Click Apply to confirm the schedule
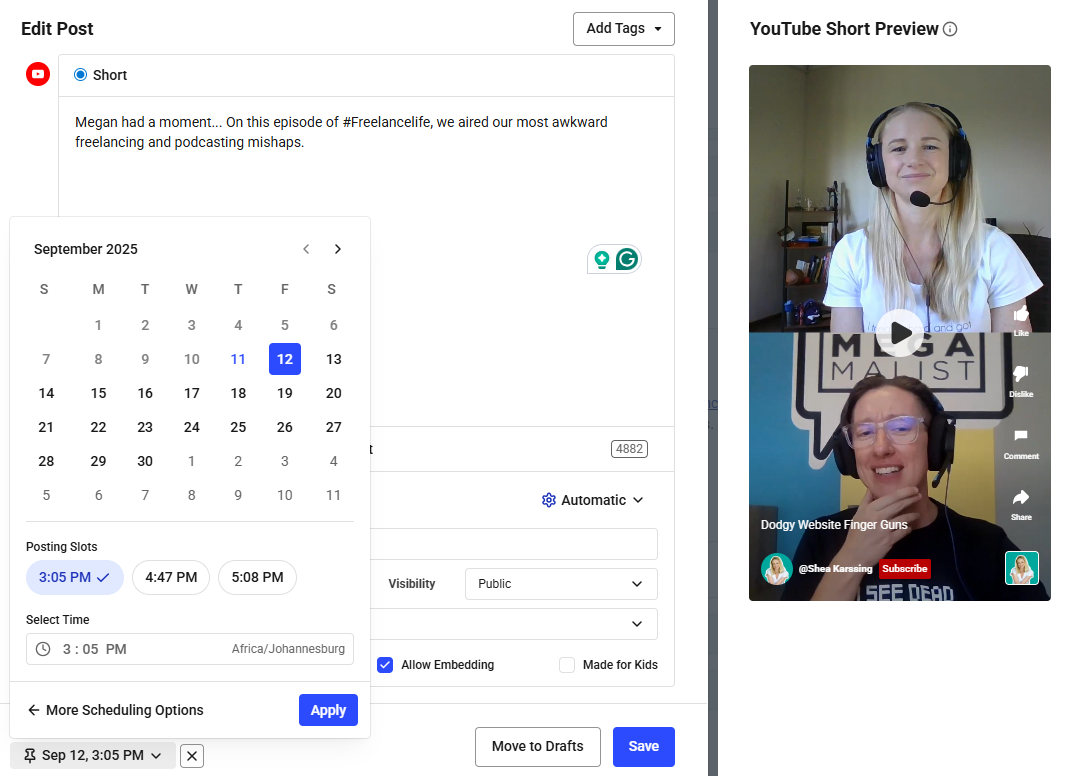Screen dimensions: 1067x776 328,710
